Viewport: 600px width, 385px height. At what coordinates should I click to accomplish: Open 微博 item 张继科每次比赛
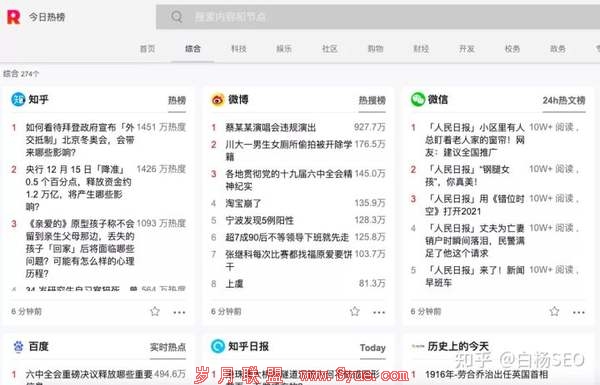point(289,260)
